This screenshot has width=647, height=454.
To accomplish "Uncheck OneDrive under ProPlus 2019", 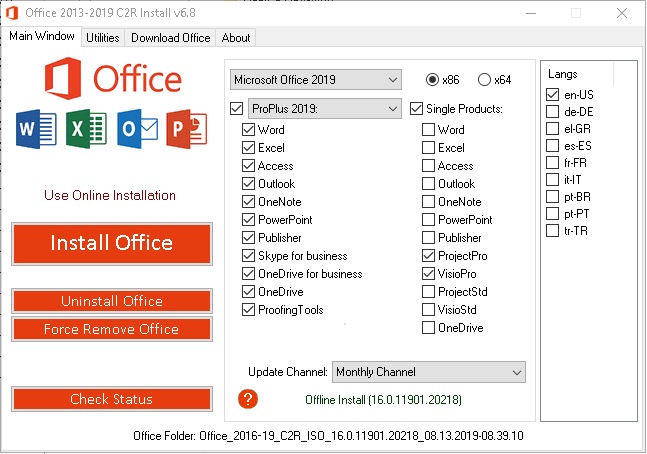I will pyautogui.click(x=248, y=292).
